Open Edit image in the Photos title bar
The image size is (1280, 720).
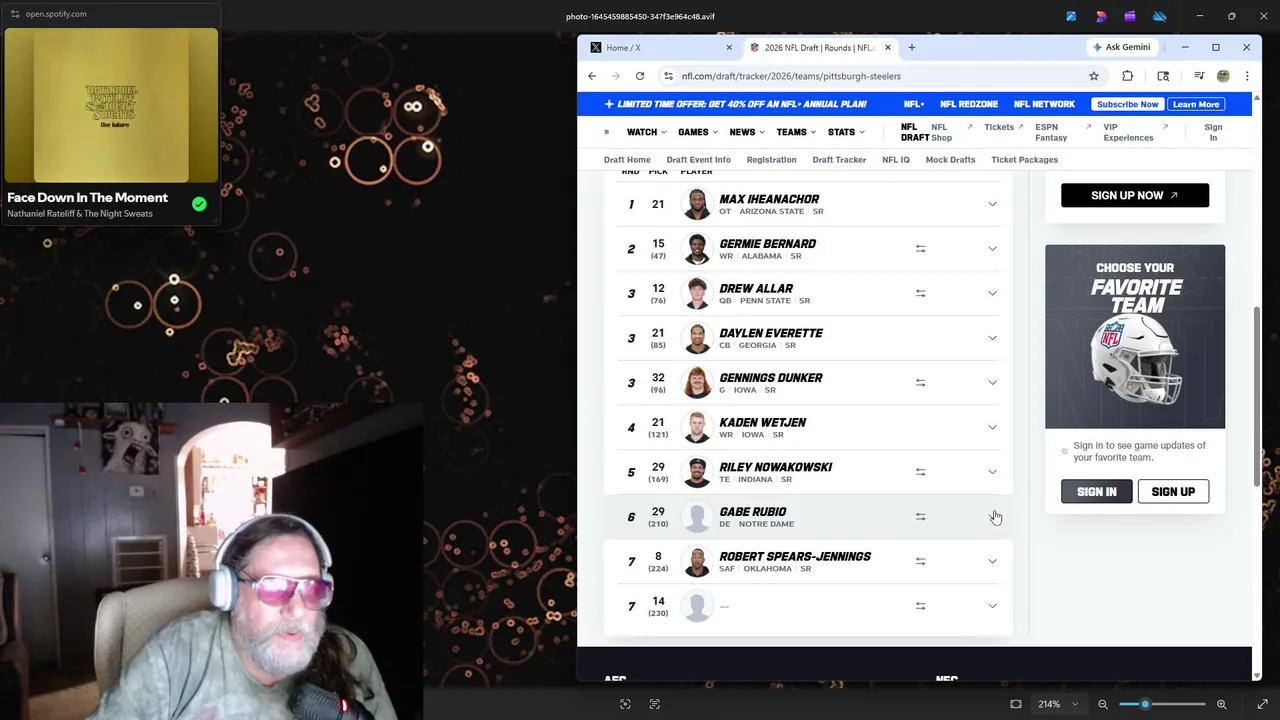(1071, 16)
